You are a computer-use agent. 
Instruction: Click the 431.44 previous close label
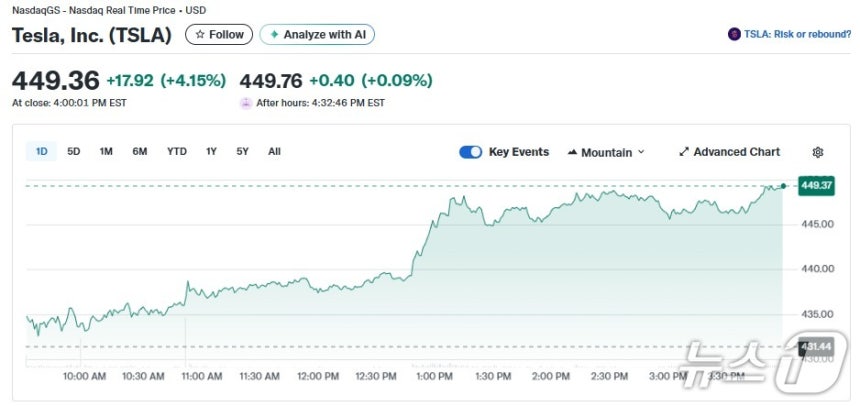pos(816,346)
